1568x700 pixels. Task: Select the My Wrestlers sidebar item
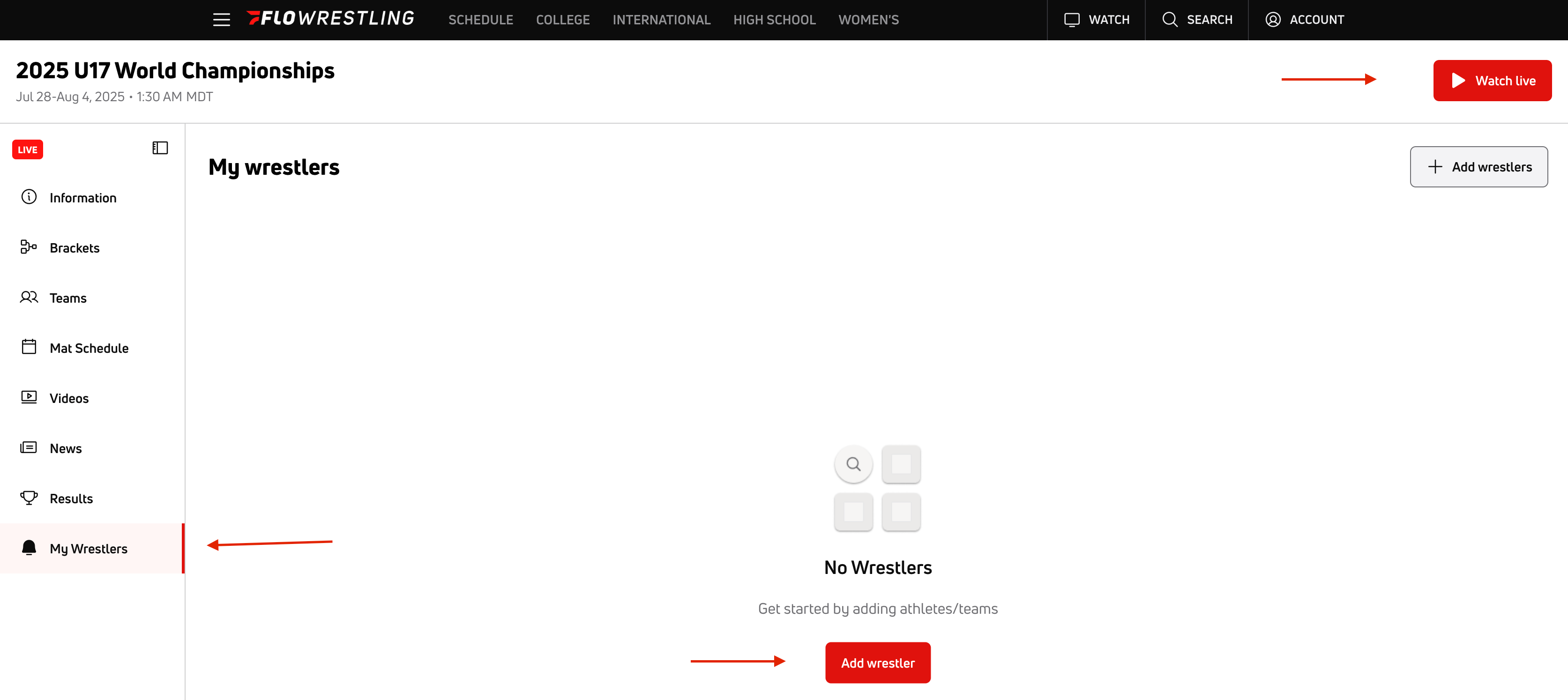[92, 549]
